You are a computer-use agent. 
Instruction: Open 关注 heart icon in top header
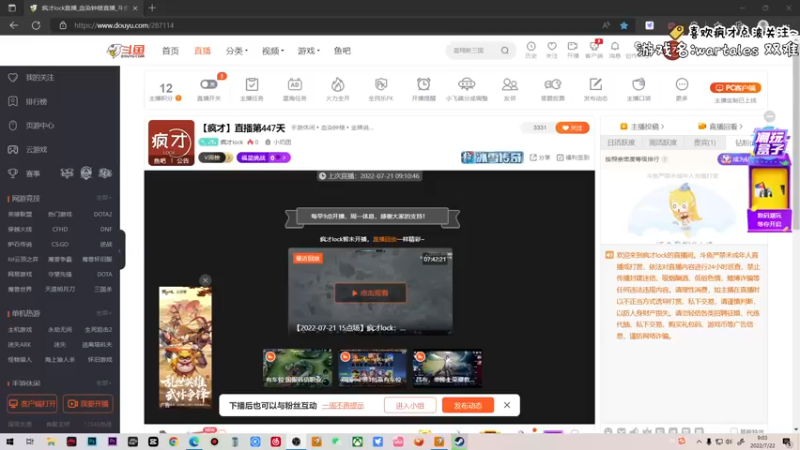point(552,46)
